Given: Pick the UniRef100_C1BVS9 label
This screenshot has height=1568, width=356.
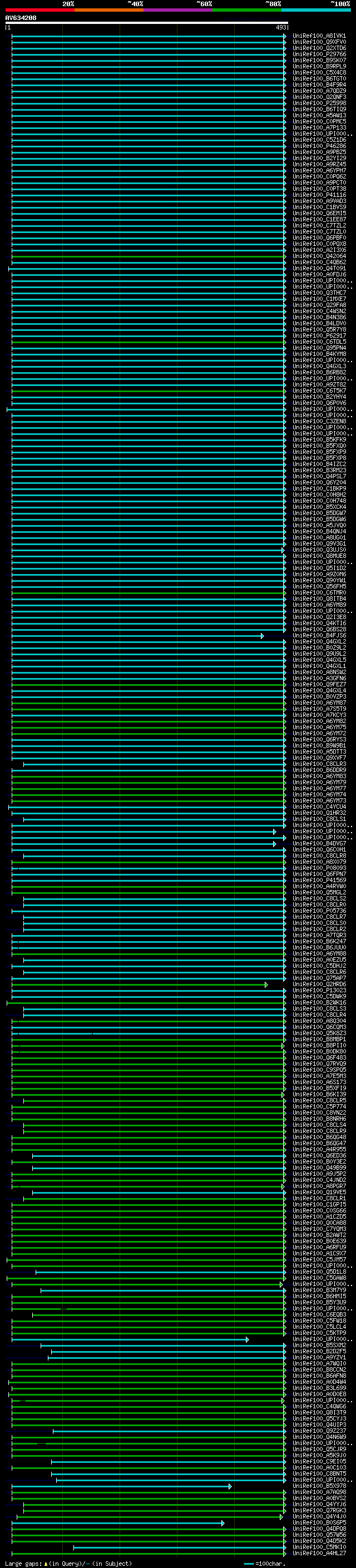Looking at the screenshot, I should coord(319,207).
